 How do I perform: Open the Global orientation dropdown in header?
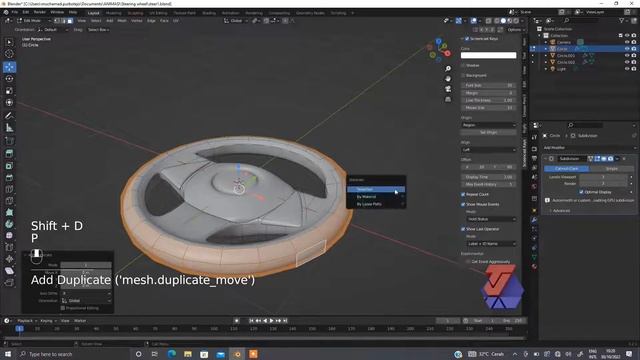coord(236,20)
